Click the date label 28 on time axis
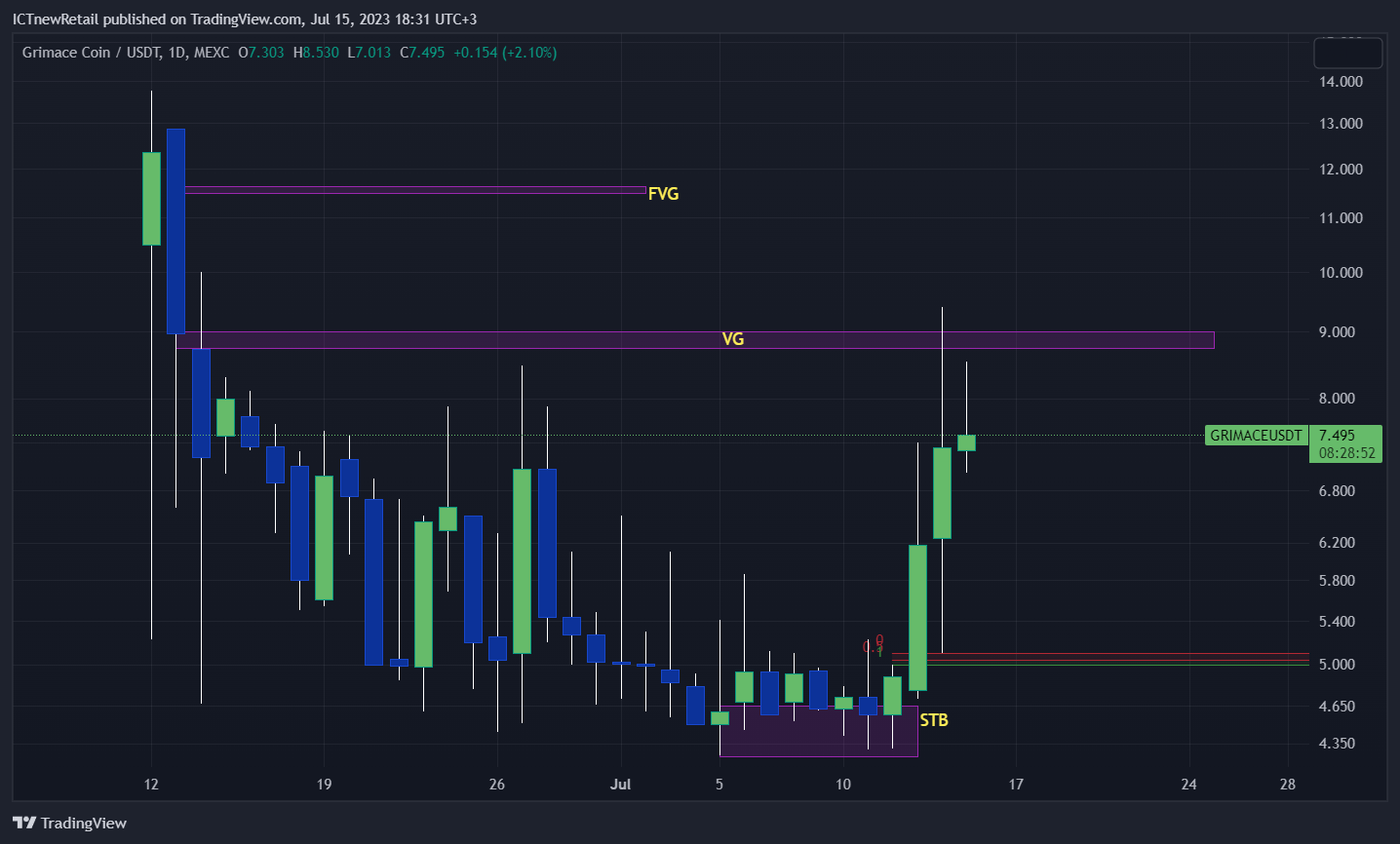This screenshot has height=844, width=1400. point(1288,785)
